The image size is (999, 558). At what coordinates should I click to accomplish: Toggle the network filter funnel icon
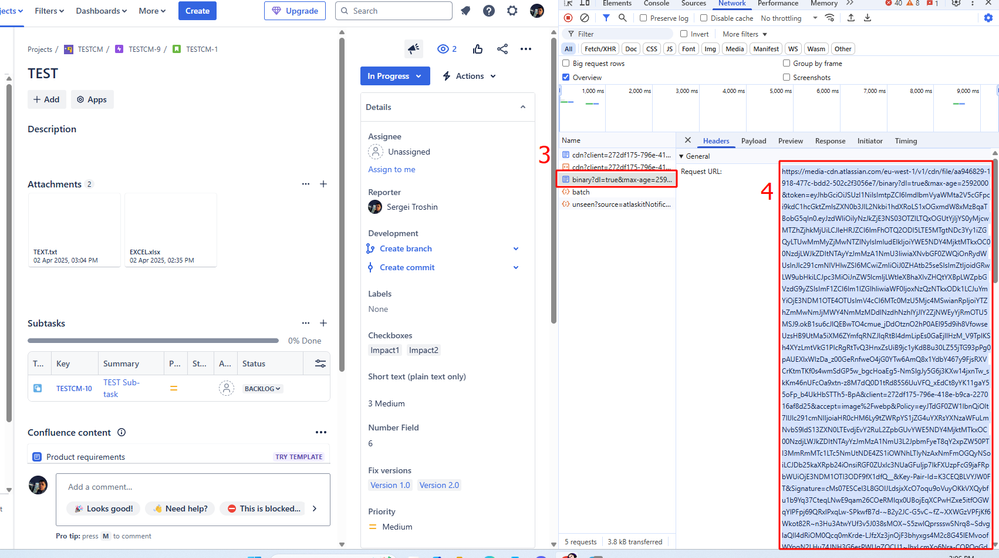click(x=606, y=18)
